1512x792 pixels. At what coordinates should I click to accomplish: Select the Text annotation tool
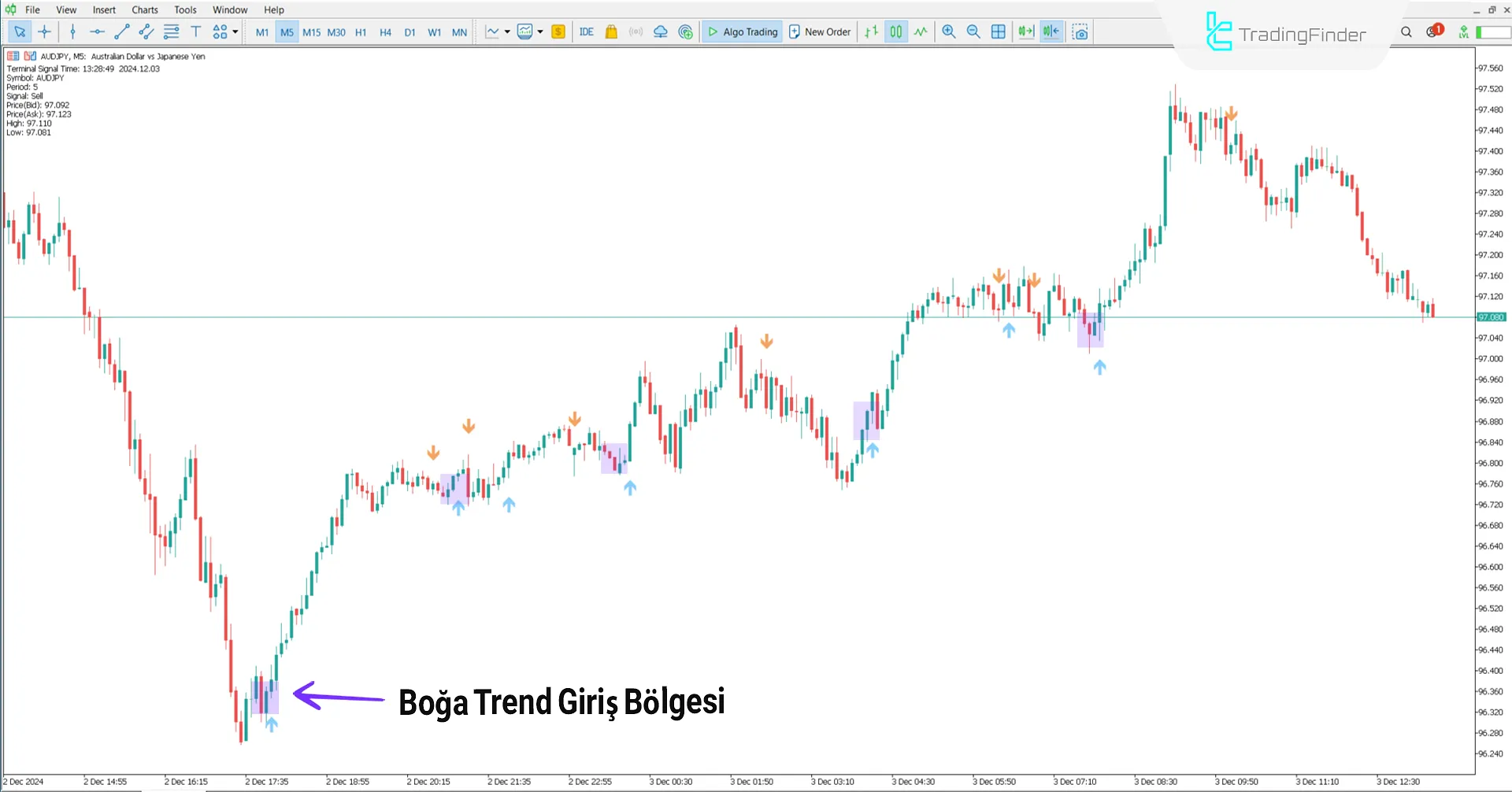(x=195, y=31)
